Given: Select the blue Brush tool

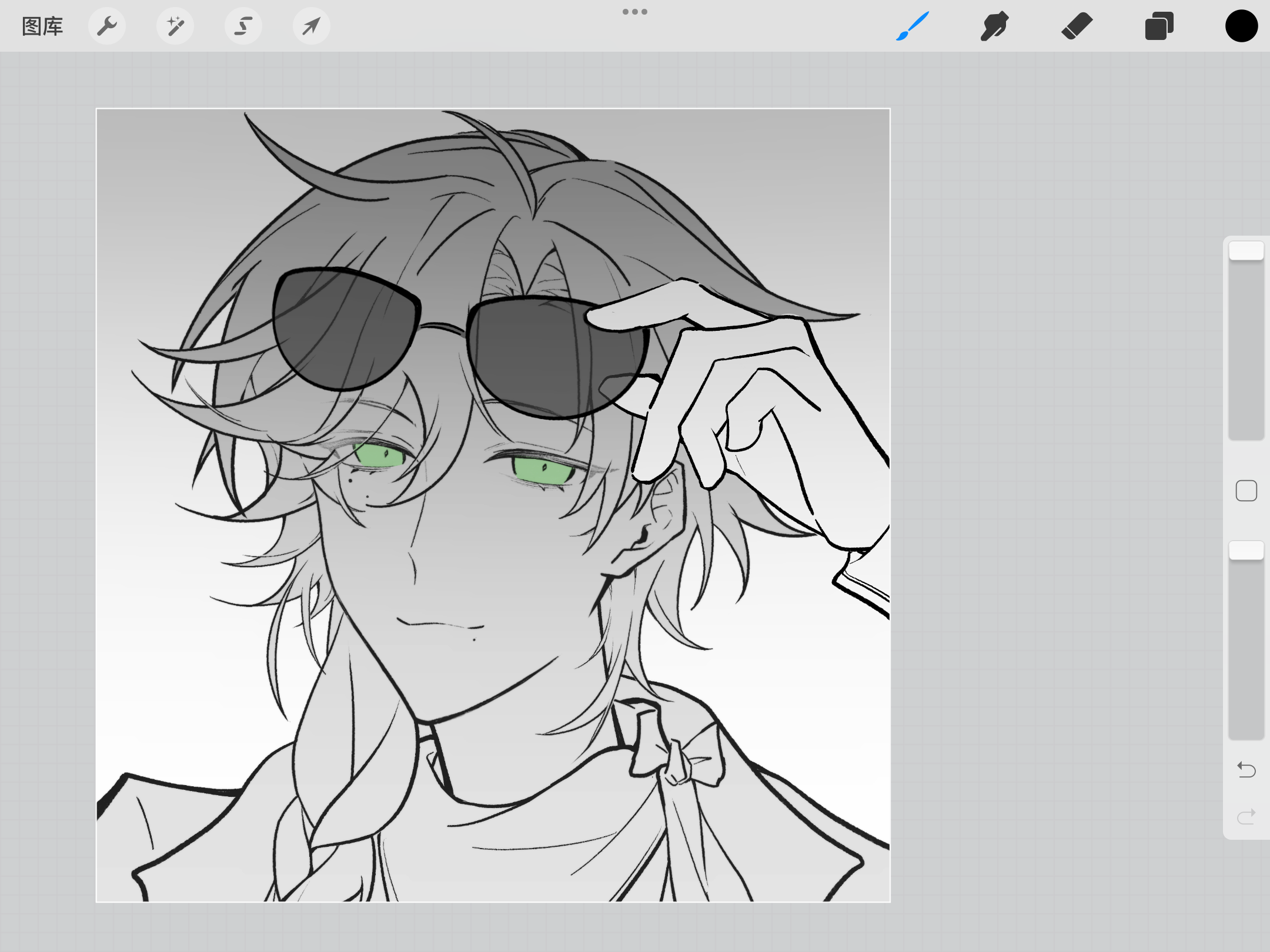Looking at the screenshot, I should tap(913, 26).
